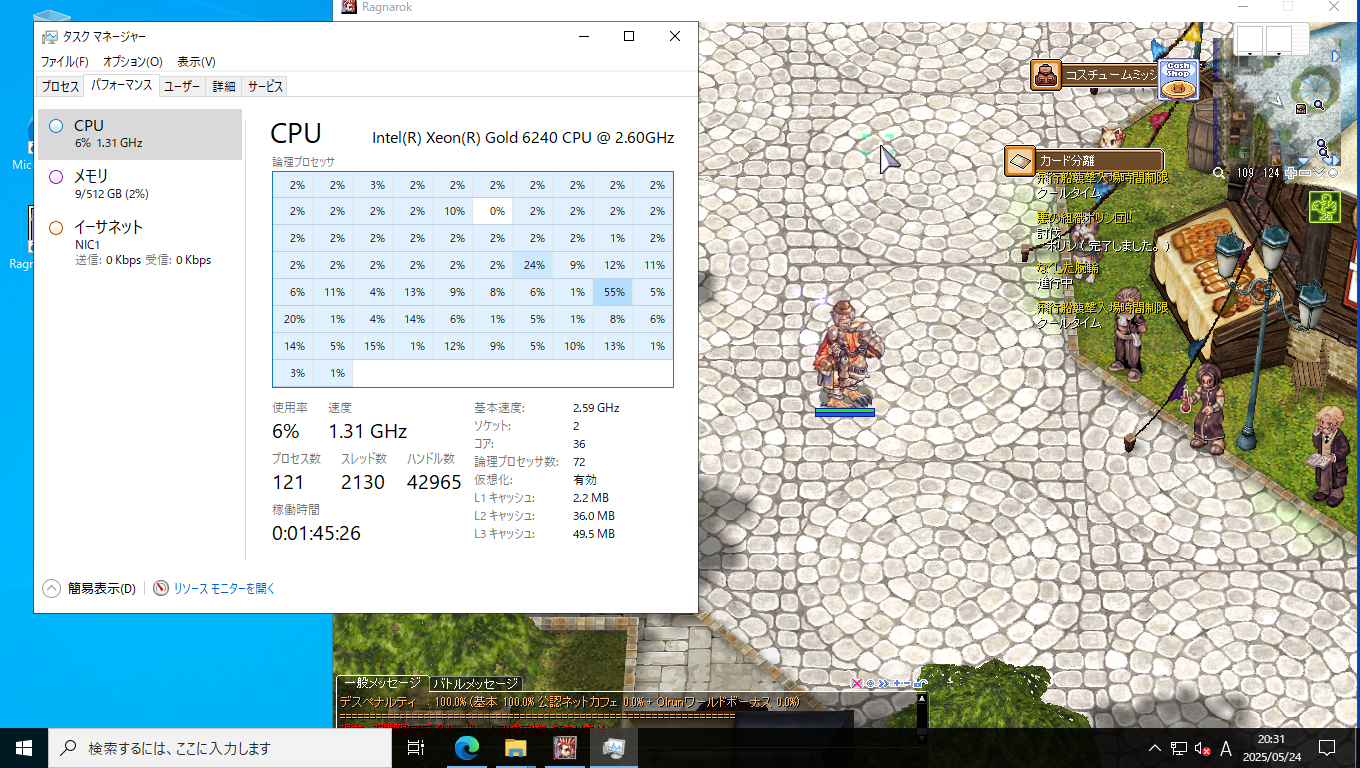This screenshot has width=1360, height=768.
Task: Open the 表示(V) menu
Action: 196,62
